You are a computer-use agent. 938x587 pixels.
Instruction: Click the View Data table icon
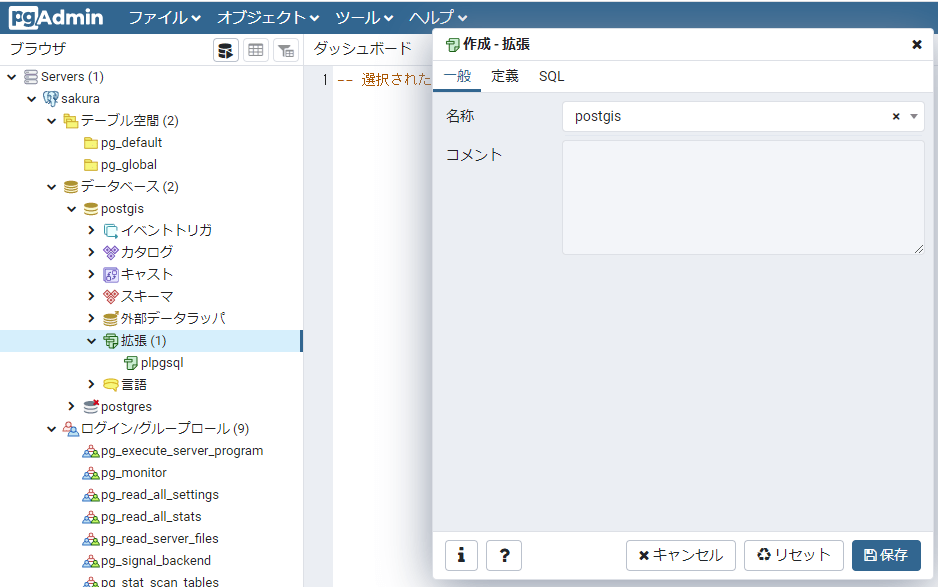click(255, 50)
